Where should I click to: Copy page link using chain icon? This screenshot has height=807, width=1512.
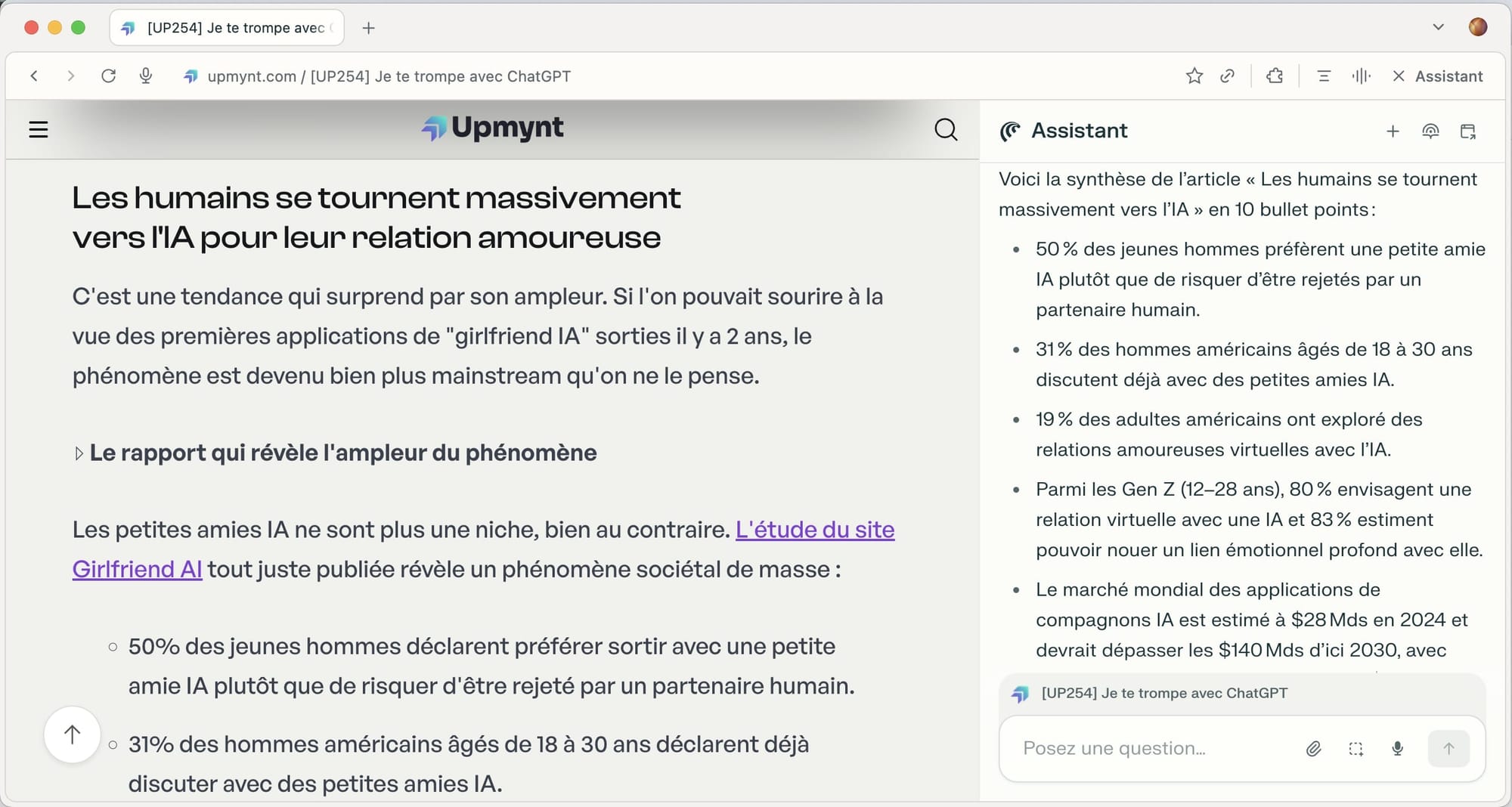tap(1227, 76)
